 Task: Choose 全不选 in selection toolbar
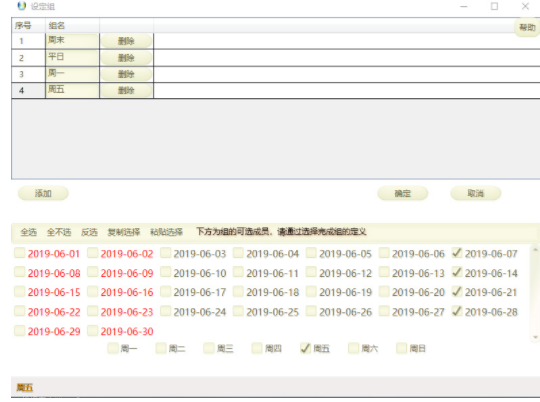pyautogui.click(x=59, y=232)
